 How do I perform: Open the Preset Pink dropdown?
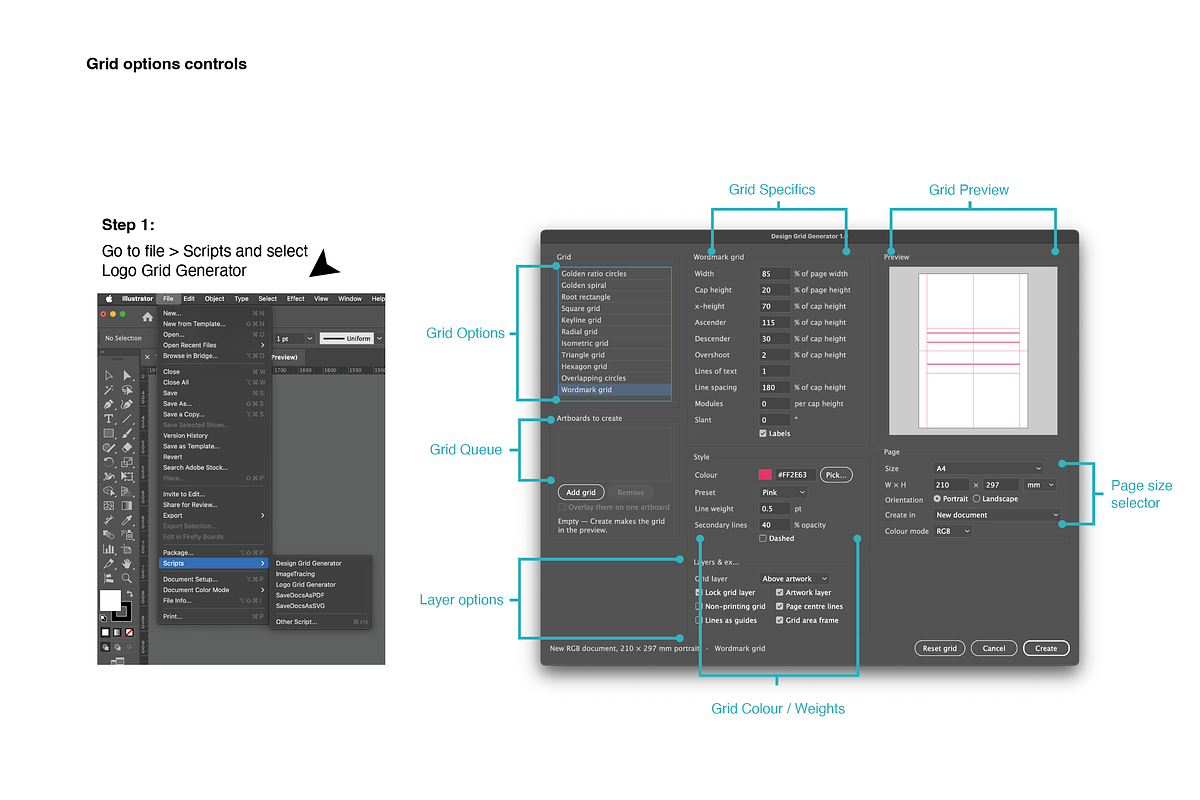coord(783,492)
